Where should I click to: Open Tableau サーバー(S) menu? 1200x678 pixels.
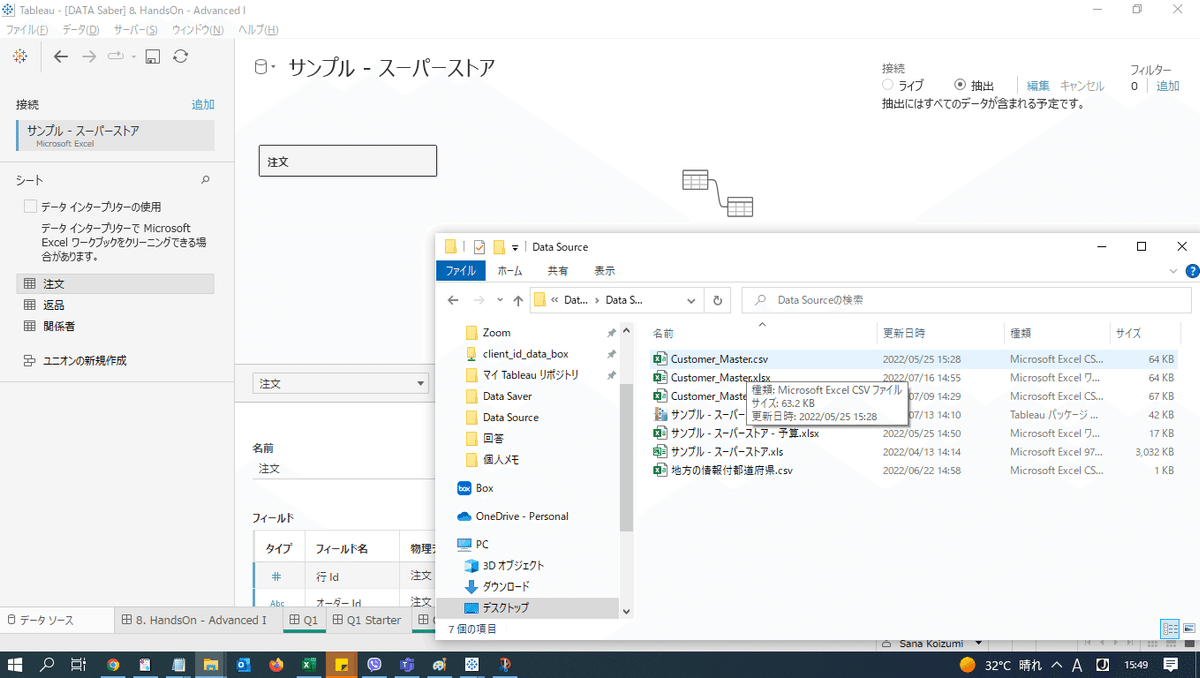click(135, 30)
